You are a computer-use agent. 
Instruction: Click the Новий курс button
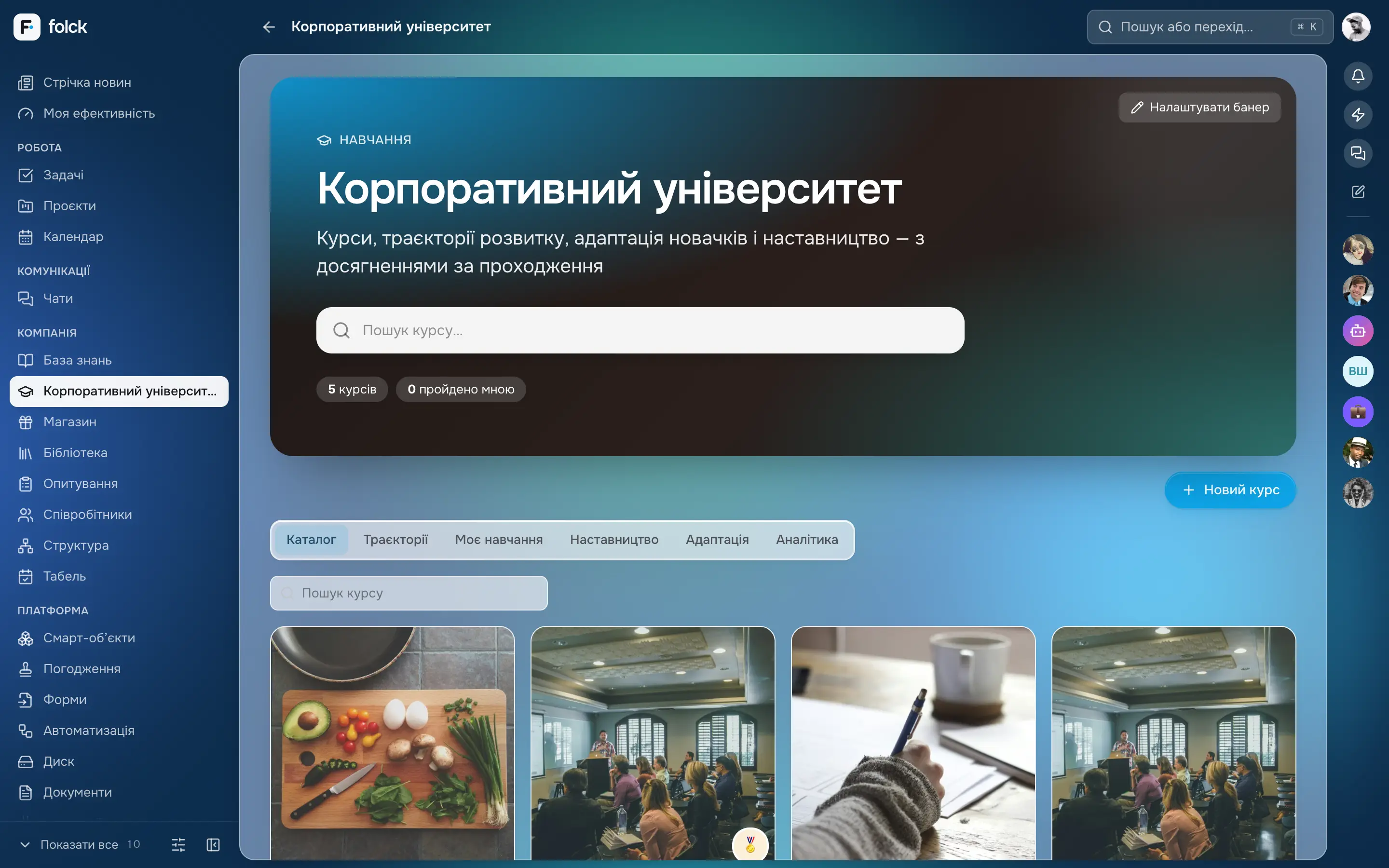[x=1230, y=490]
